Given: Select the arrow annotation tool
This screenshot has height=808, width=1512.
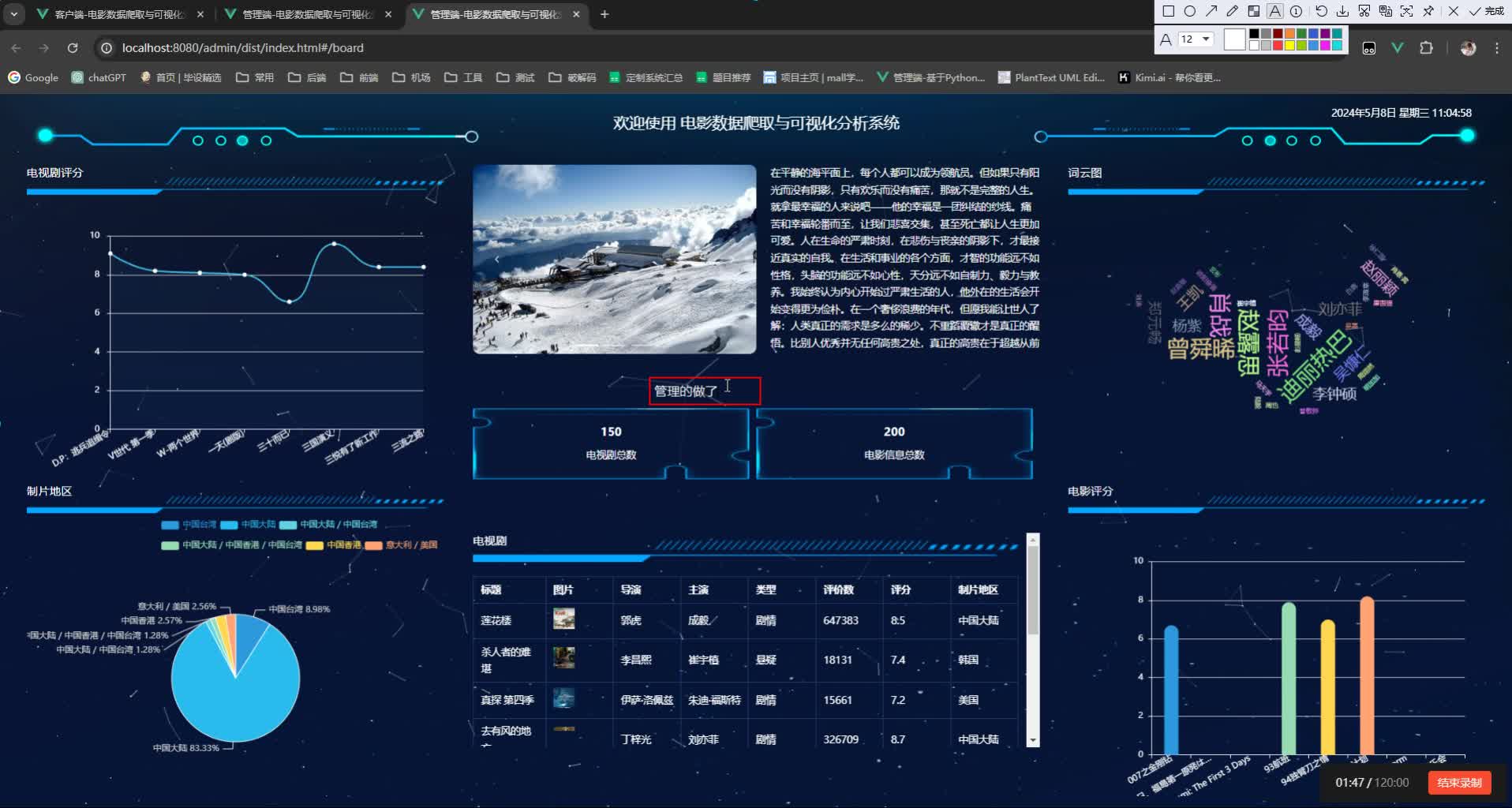Looking at the screenshot, I should 1211,11.
